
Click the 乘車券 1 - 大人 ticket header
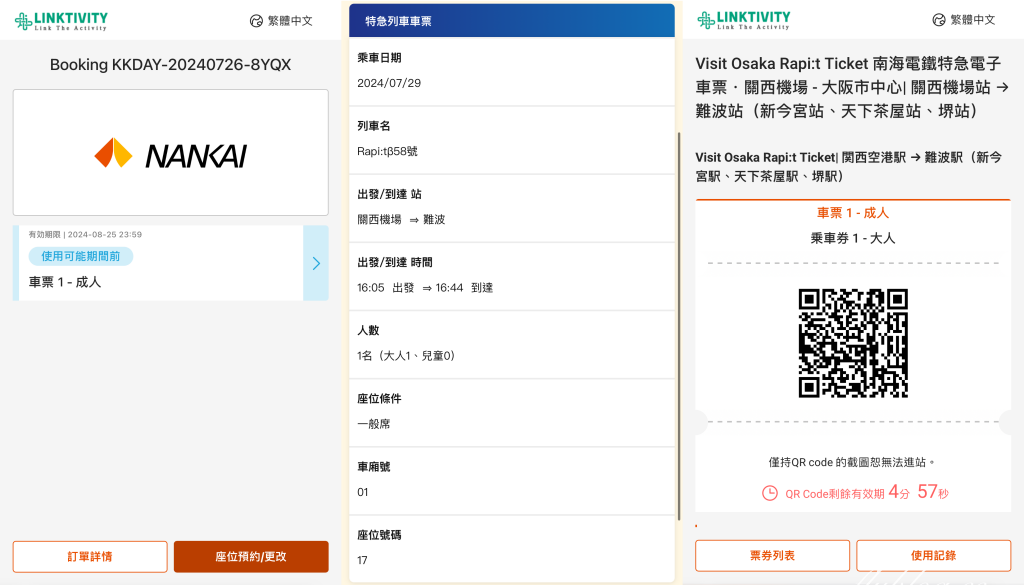tap(854, 234)
